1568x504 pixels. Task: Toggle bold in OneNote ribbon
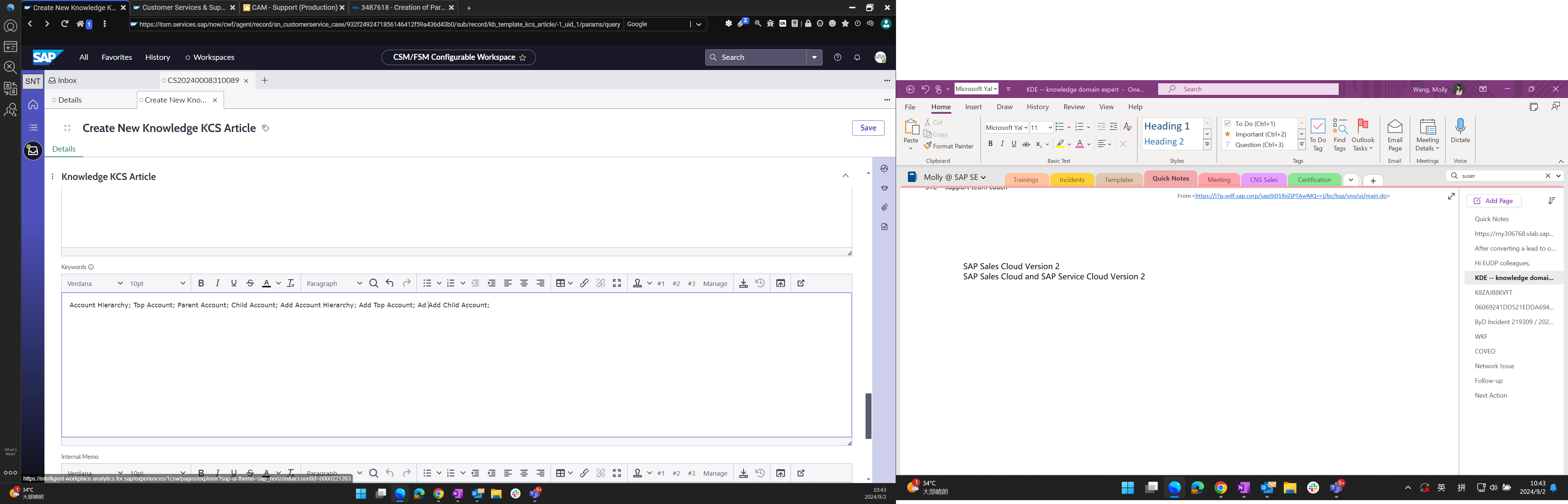[x=990, y=143]
